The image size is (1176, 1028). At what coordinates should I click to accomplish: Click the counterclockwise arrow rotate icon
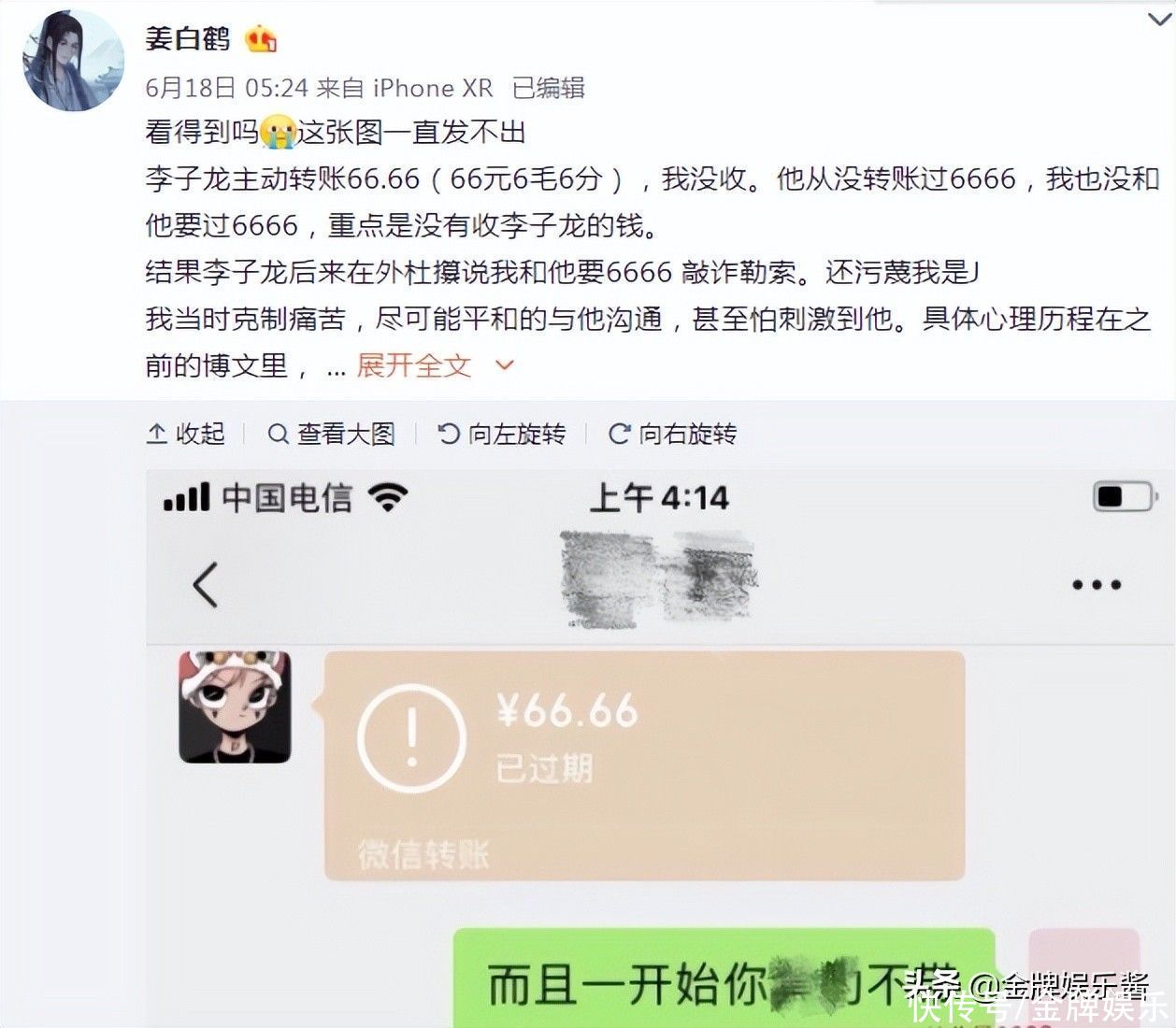449,434
